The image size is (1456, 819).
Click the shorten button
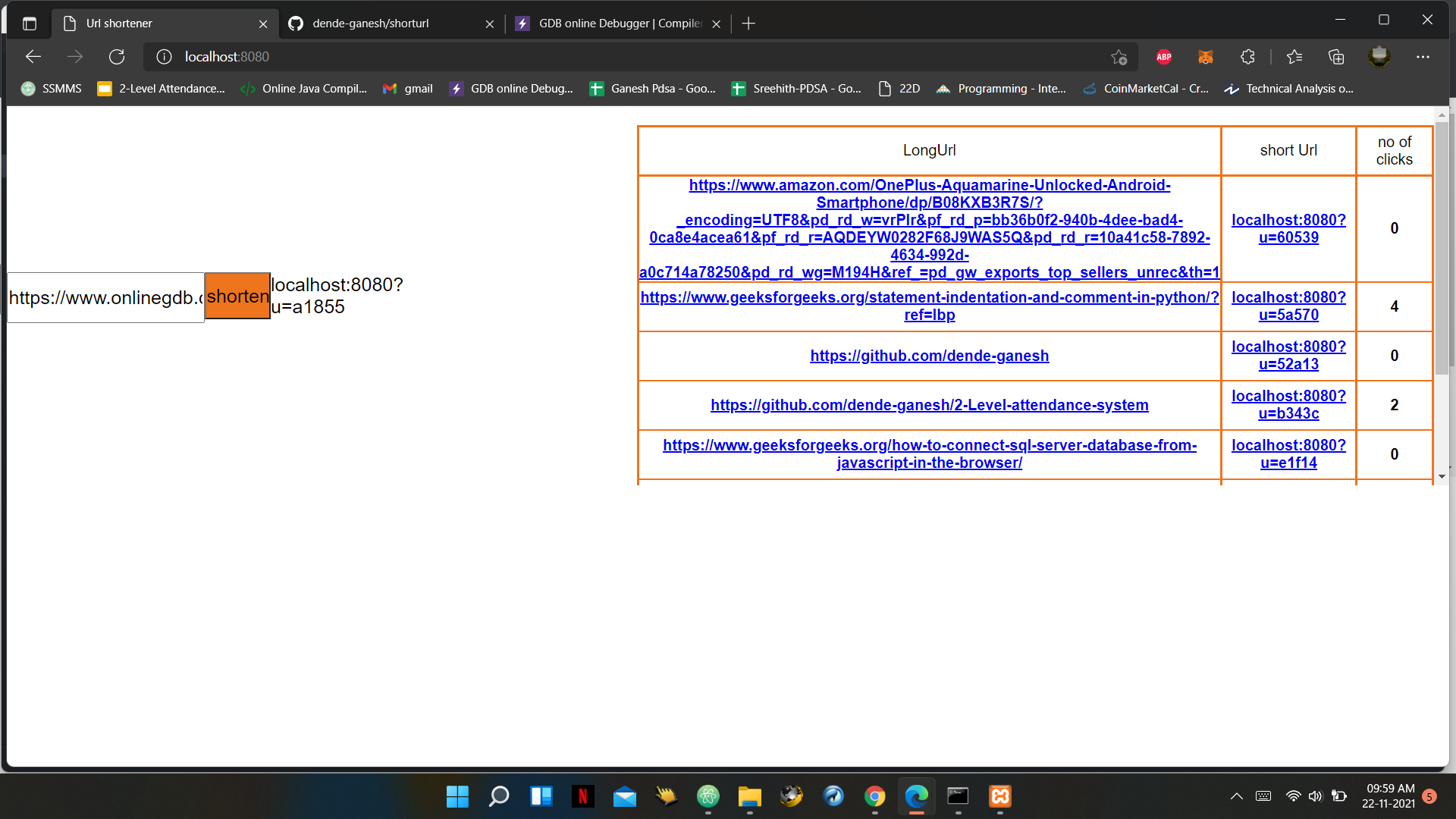[237, 297]
